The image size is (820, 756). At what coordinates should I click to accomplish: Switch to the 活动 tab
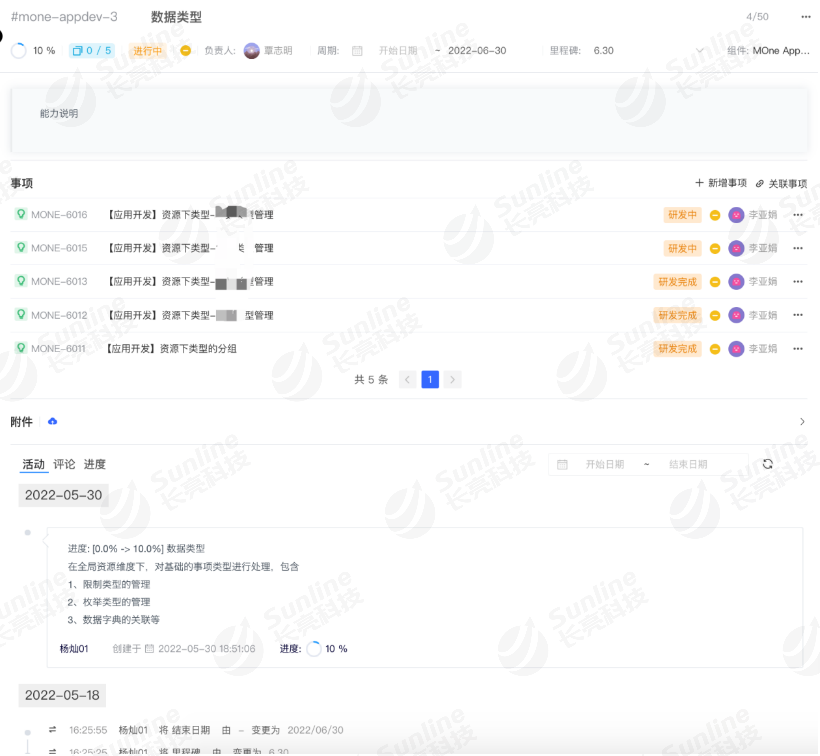[x=33, y=464]
